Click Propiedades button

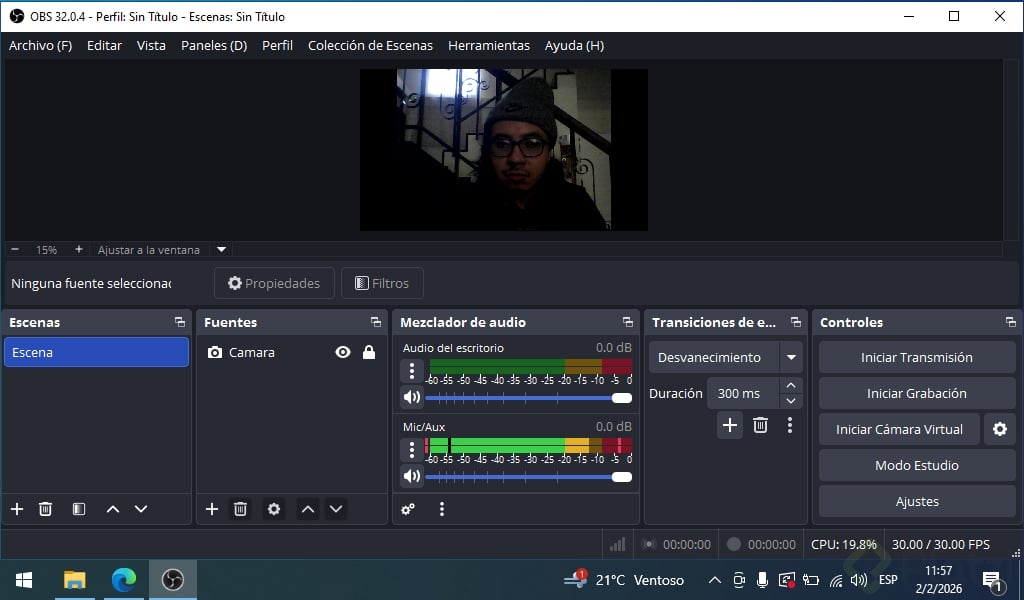tap(274, 283)
